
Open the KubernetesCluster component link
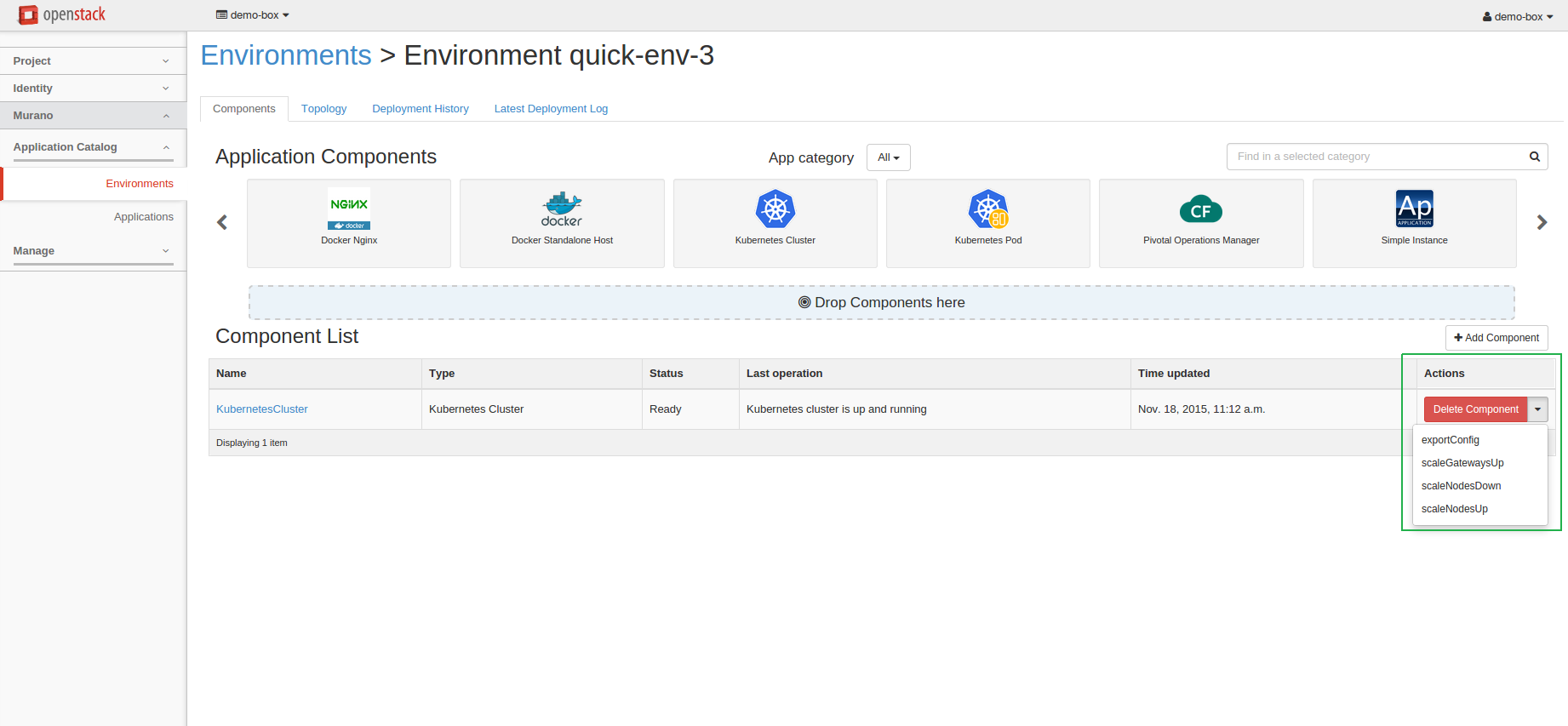[262, 409]
